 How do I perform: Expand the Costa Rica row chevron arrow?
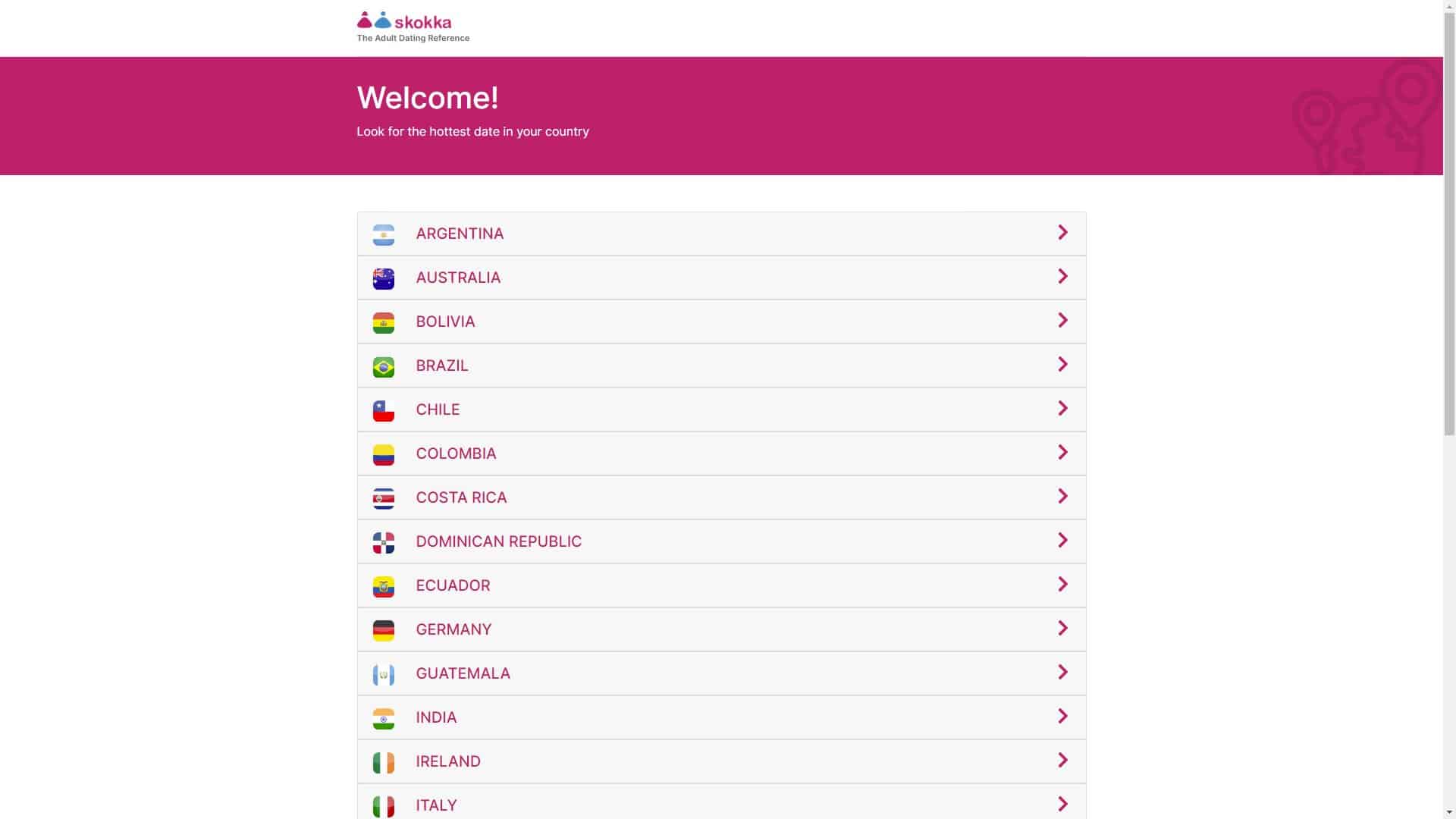1062,496
